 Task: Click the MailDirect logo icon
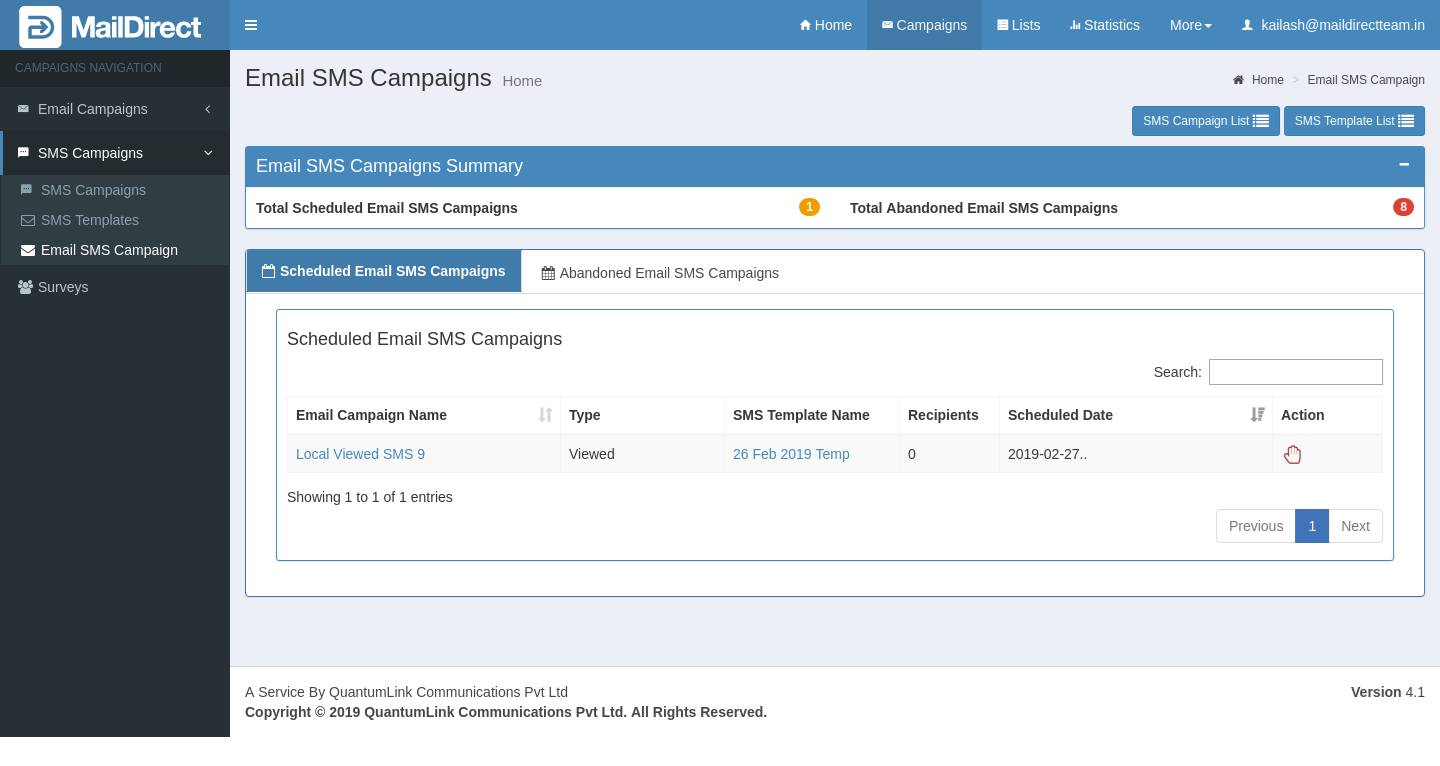40,27
